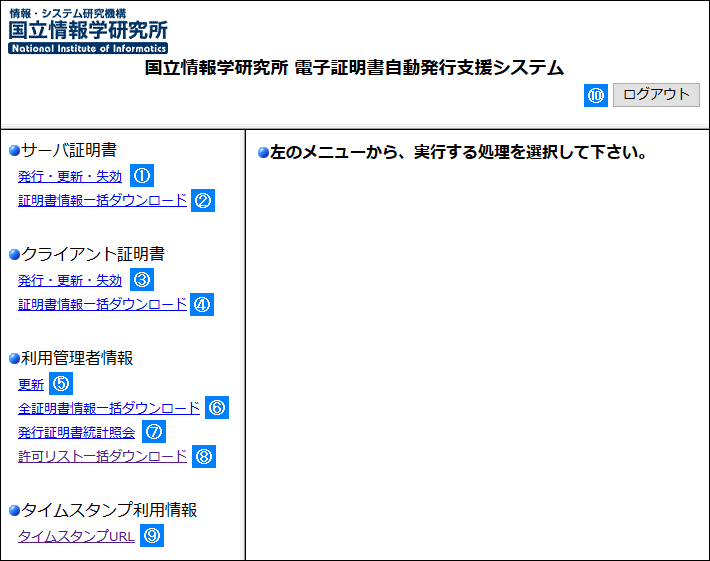Open サーバ証明書 証明書情報一括ダウンロード link
Image resolution: width=710 pixels, height=561 pixels.
click(102, 200)
